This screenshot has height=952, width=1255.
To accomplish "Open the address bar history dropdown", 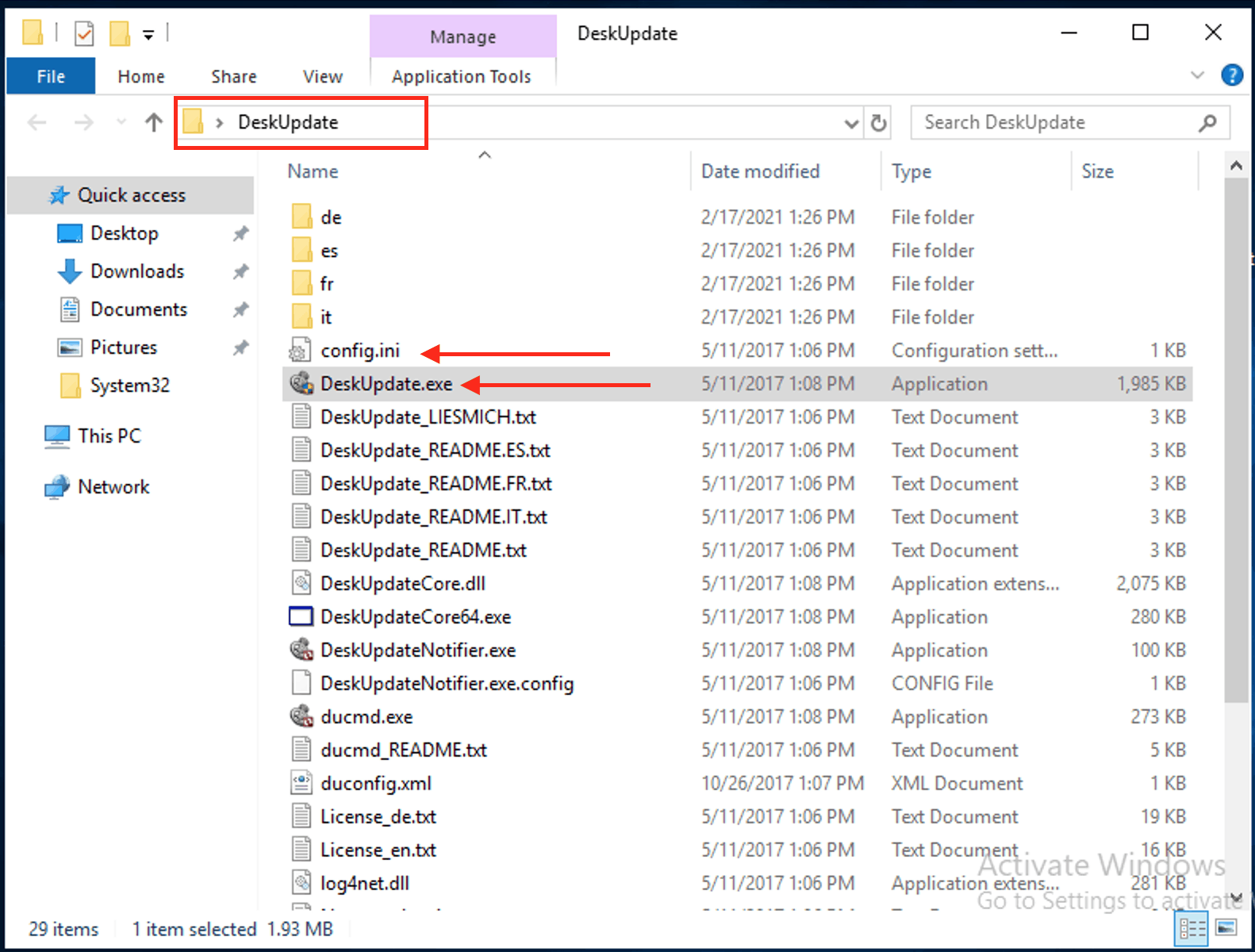I will (851, 123).
